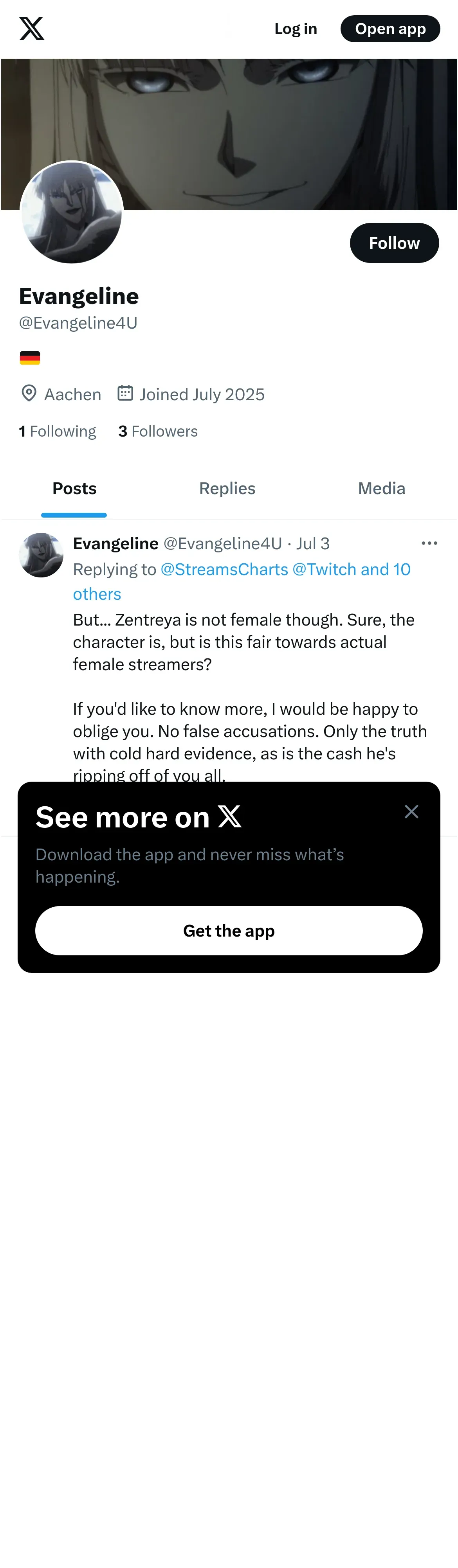Click the X logo in the header
Image resolution: width=458 pixels, height=1568 pixels.
[32, 29]
